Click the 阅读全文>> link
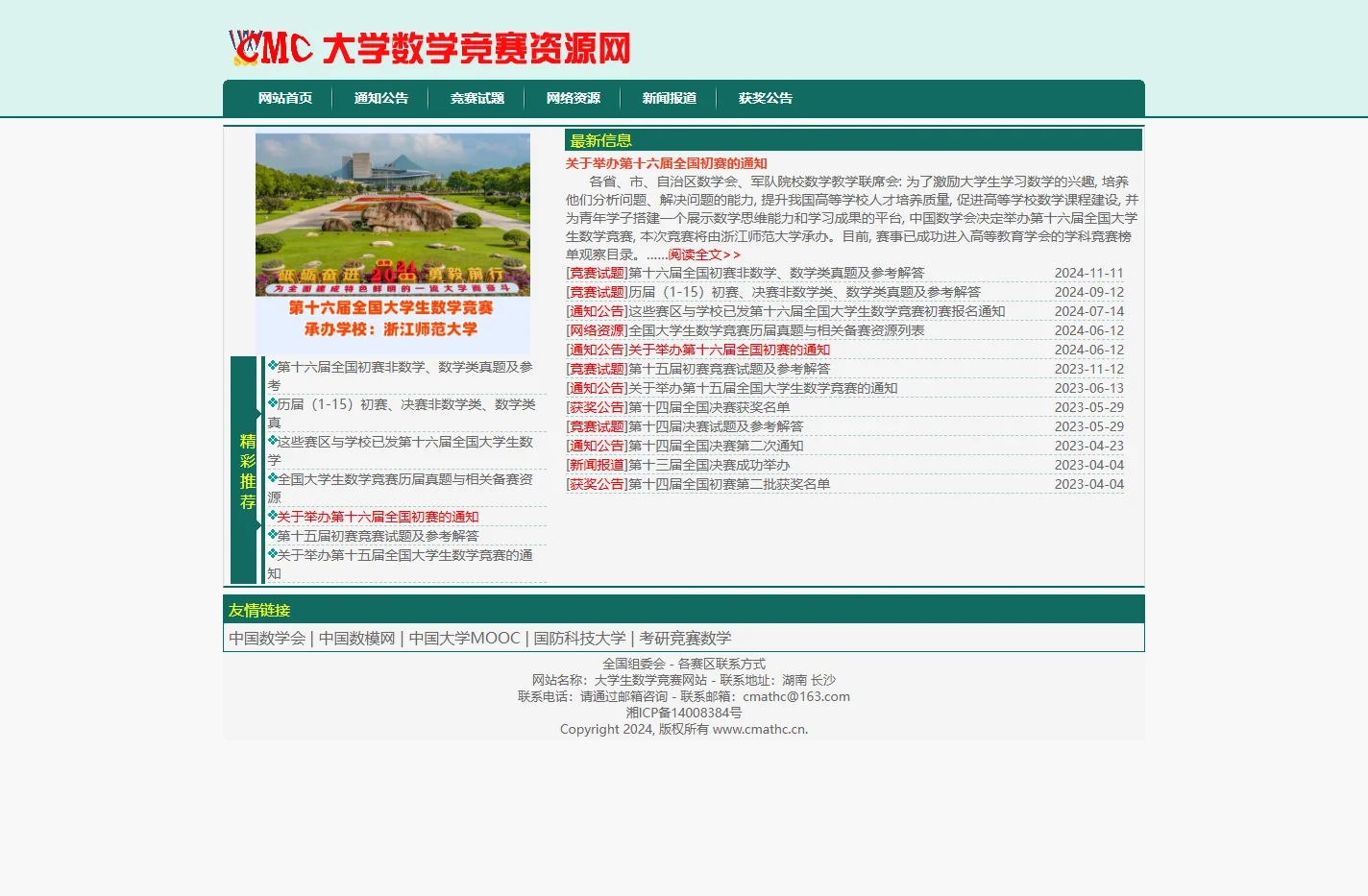The height and width of the screenshot is (896, 1368). point(705,254)
